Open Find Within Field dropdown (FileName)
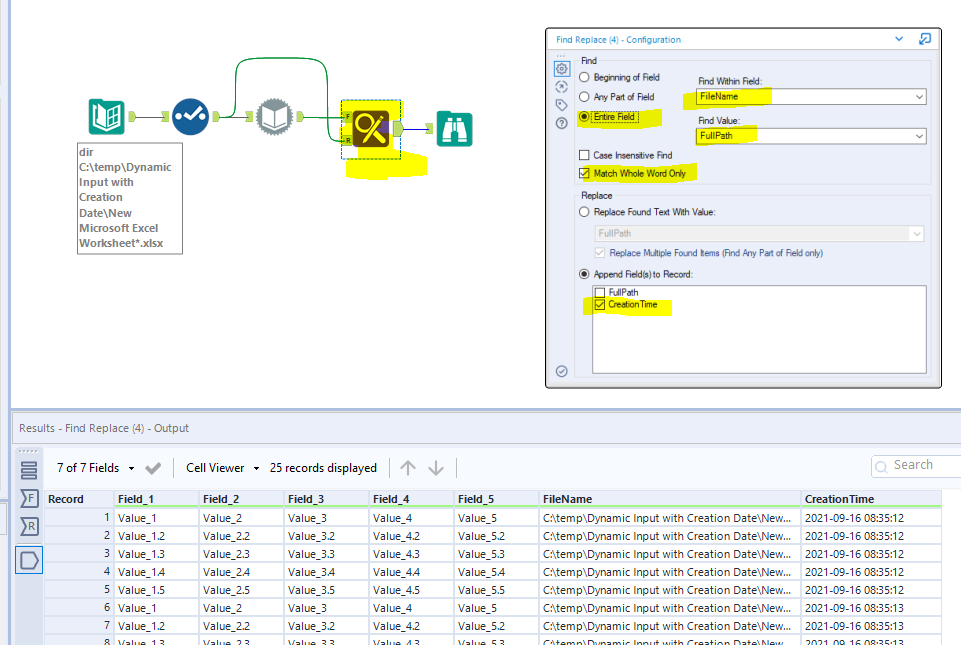This screenshot has height=645, width=961. click(x=811, y=97)
